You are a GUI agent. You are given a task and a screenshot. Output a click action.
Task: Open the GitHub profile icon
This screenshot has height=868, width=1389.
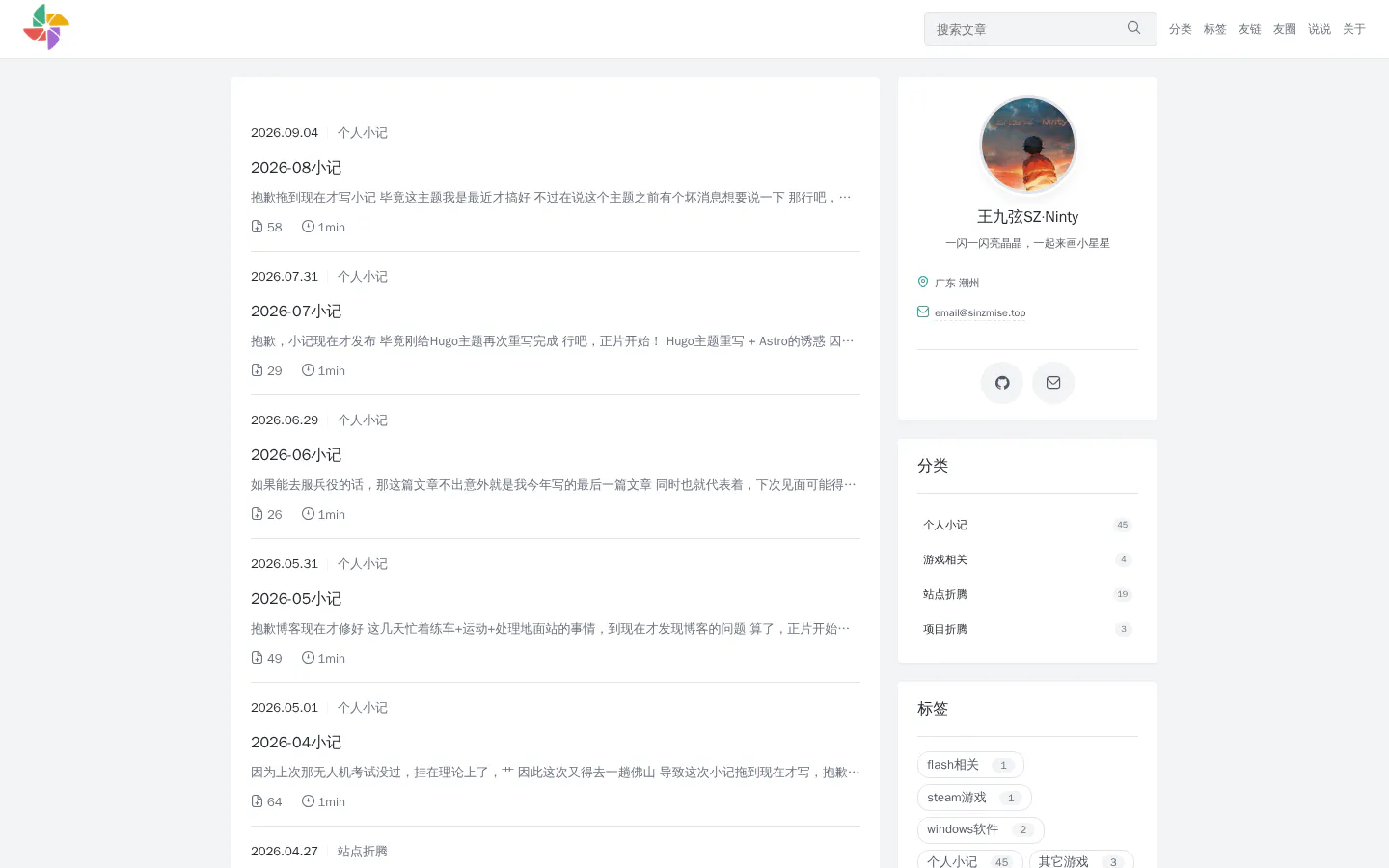coord(1002,383)
